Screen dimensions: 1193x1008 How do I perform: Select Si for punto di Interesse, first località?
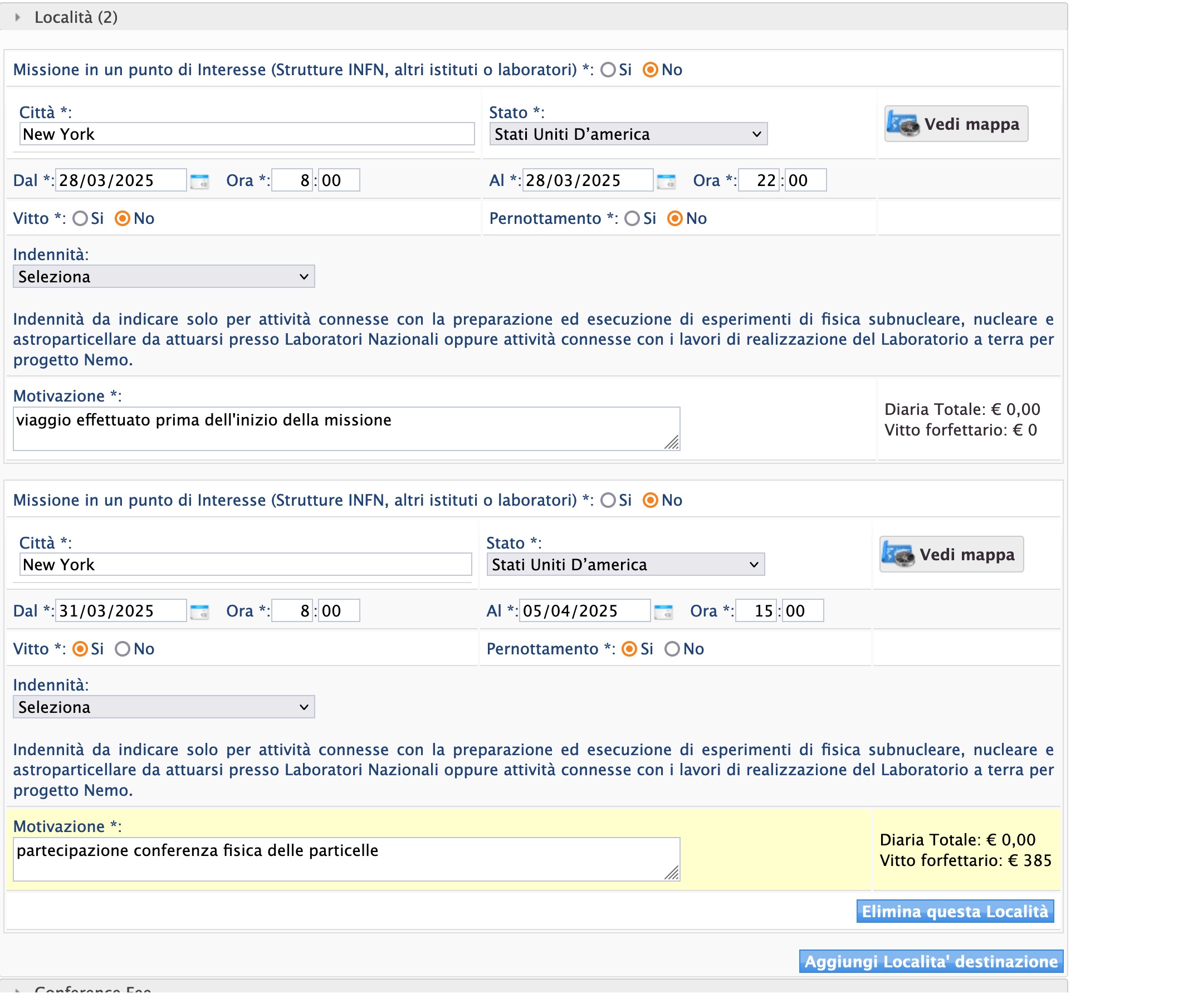pyautogui.click(x=609, y=70)
